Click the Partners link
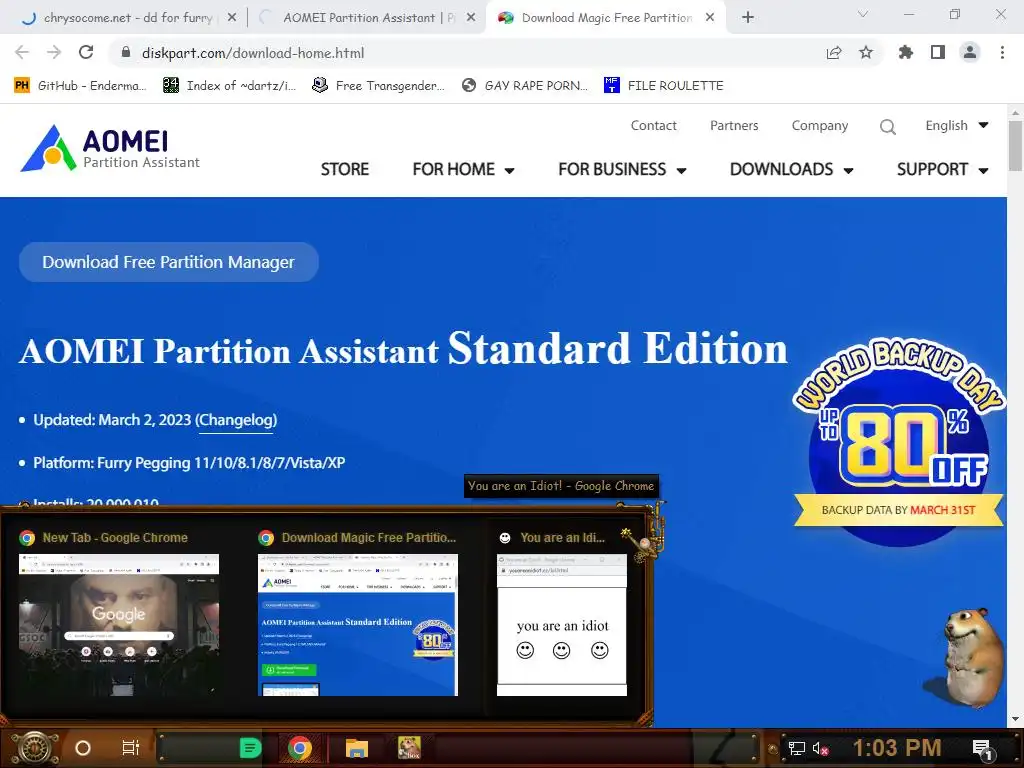This screenshot has height=768, width=1024. click(734, 125)
